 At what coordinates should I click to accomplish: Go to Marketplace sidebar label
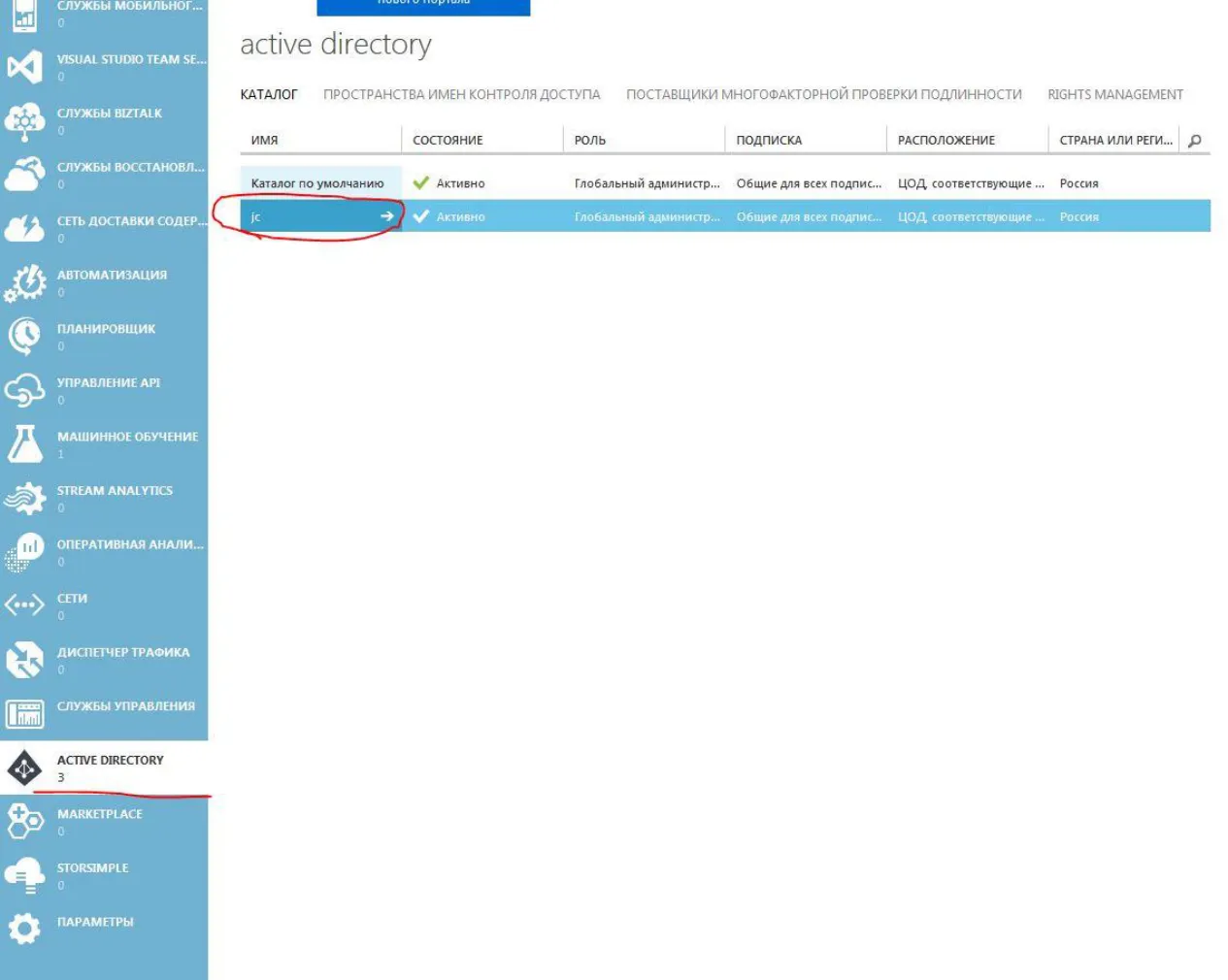pyautogui.click(x=100, y=814)
